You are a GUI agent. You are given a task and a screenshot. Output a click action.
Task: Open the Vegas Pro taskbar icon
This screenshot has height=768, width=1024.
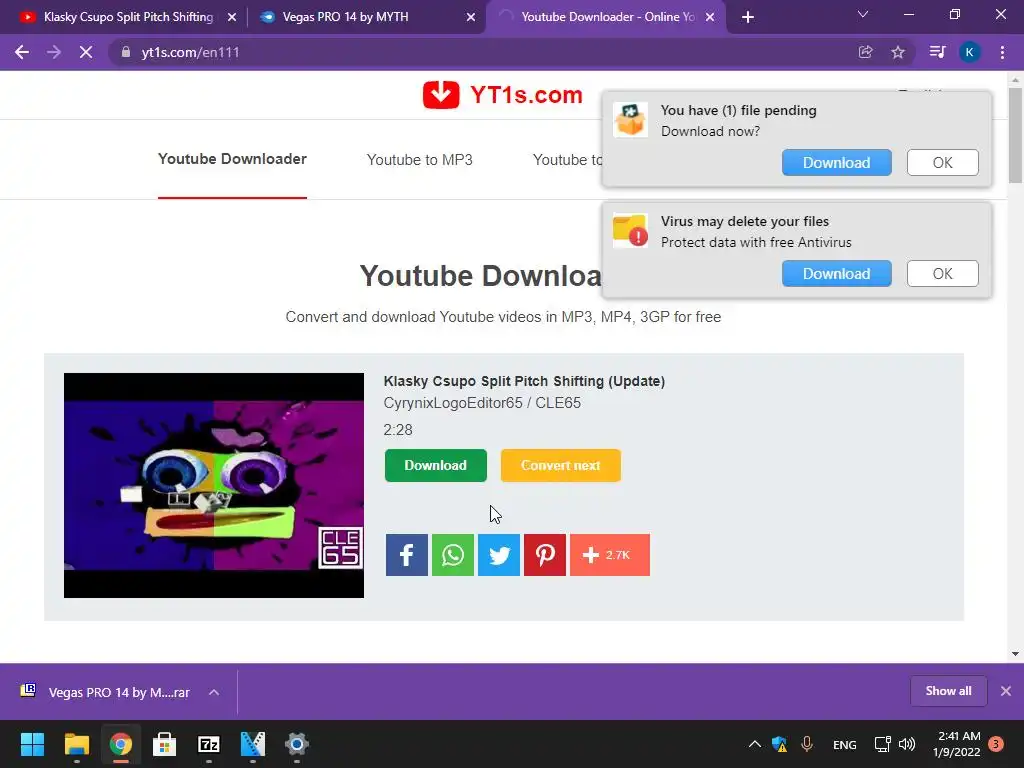(253, 744)
